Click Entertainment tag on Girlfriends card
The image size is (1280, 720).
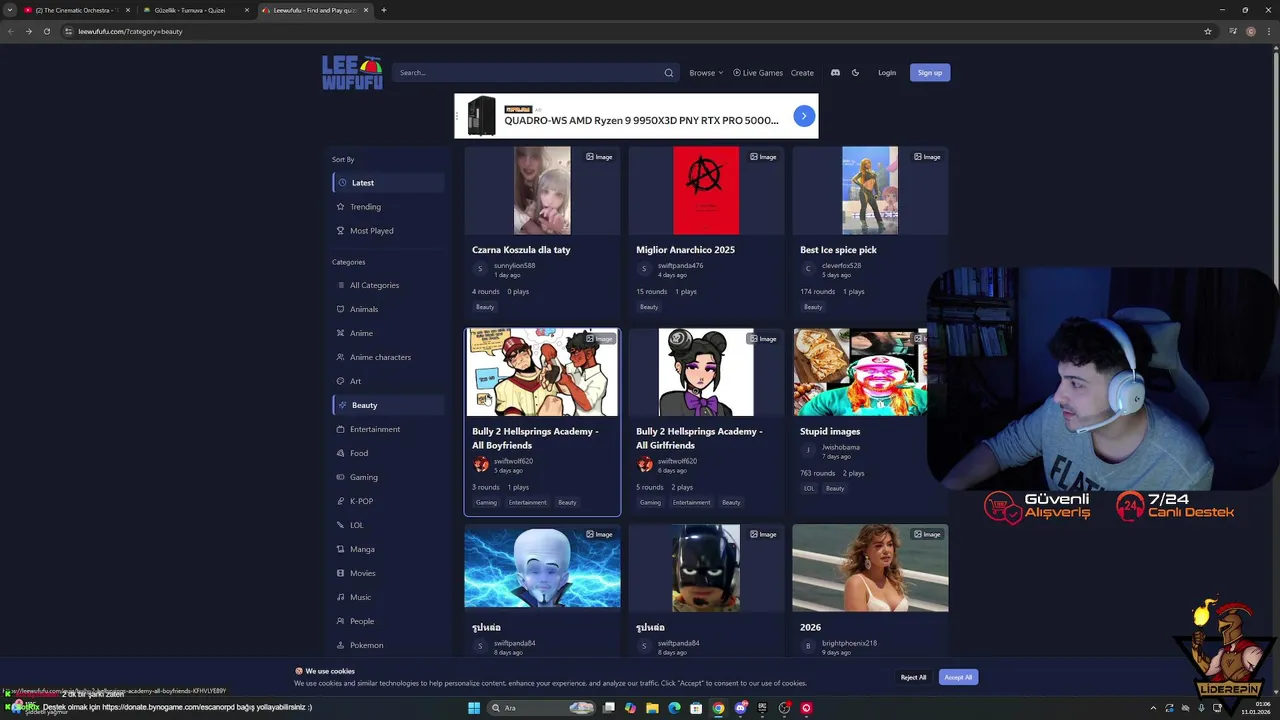(x=691, y=502)
